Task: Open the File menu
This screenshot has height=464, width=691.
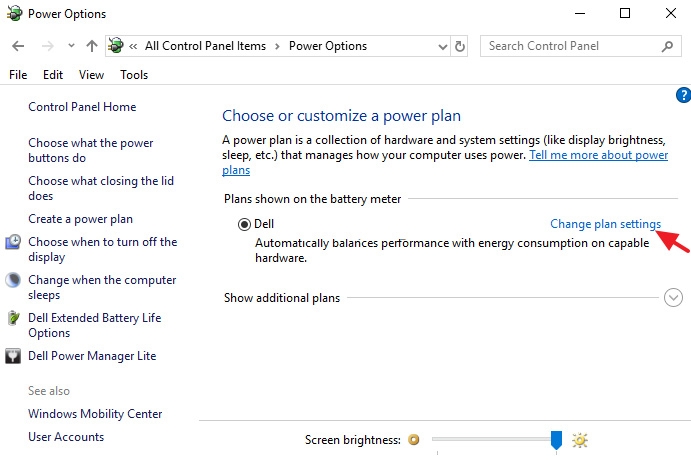Action: click(x=18, y=75)
